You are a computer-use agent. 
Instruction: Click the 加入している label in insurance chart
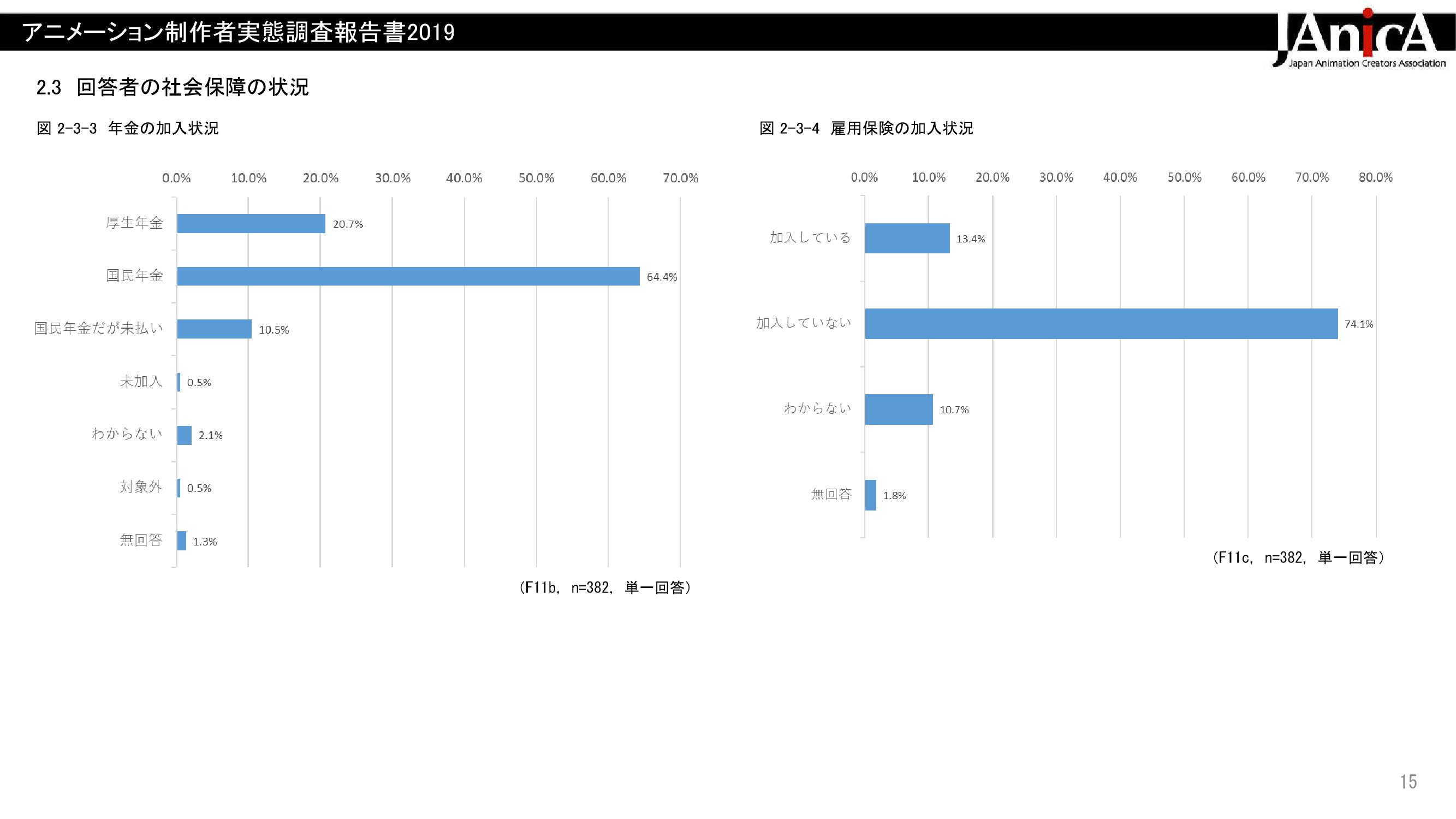click(811, 238)
